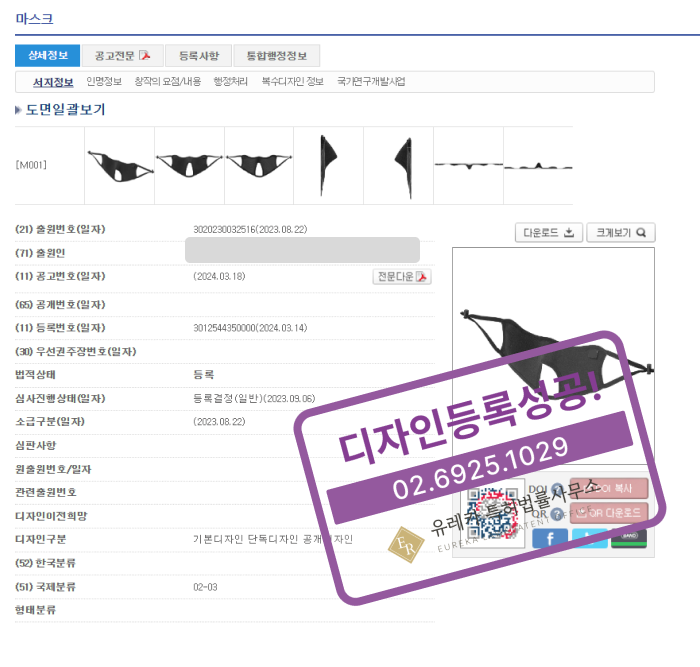Click the DOI help question-mark icon
Image resolution: width=700 pixels, height=667 pixels.
[x=557, y=490]
